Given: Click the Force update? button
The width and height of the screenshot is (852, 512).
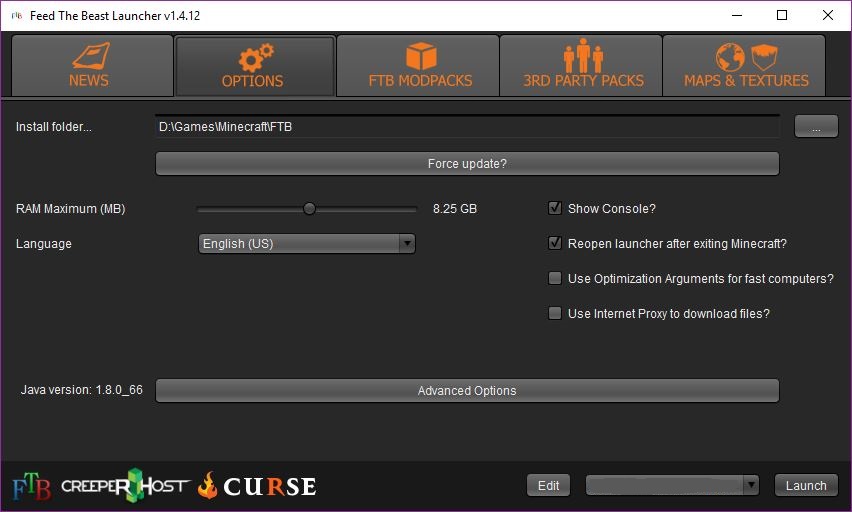Looking at the screenshot, I should click(467, 164).
